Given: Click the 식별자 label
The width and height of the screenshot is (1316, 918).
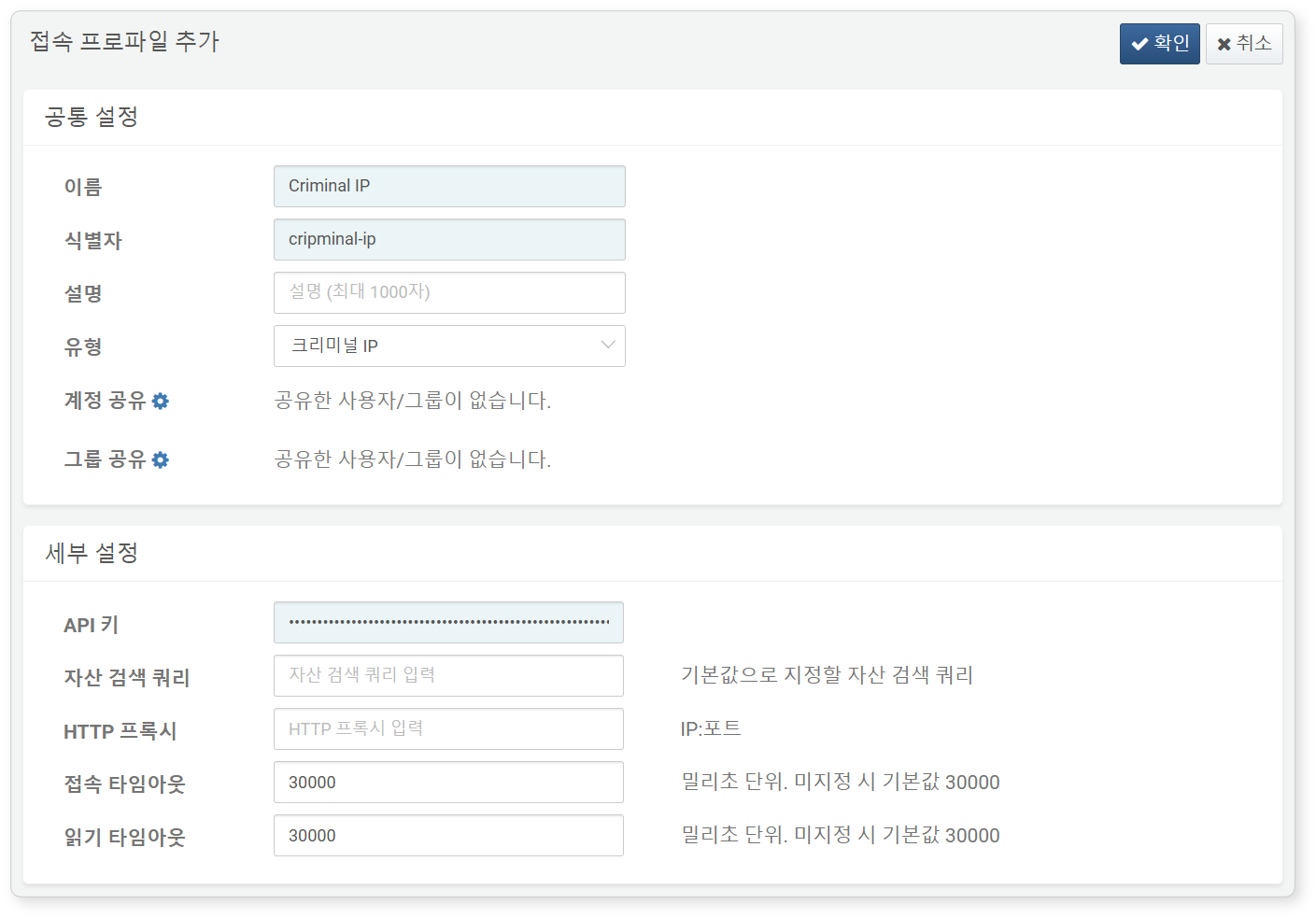Looking at the screenshot, I should (x=93, y=241).
